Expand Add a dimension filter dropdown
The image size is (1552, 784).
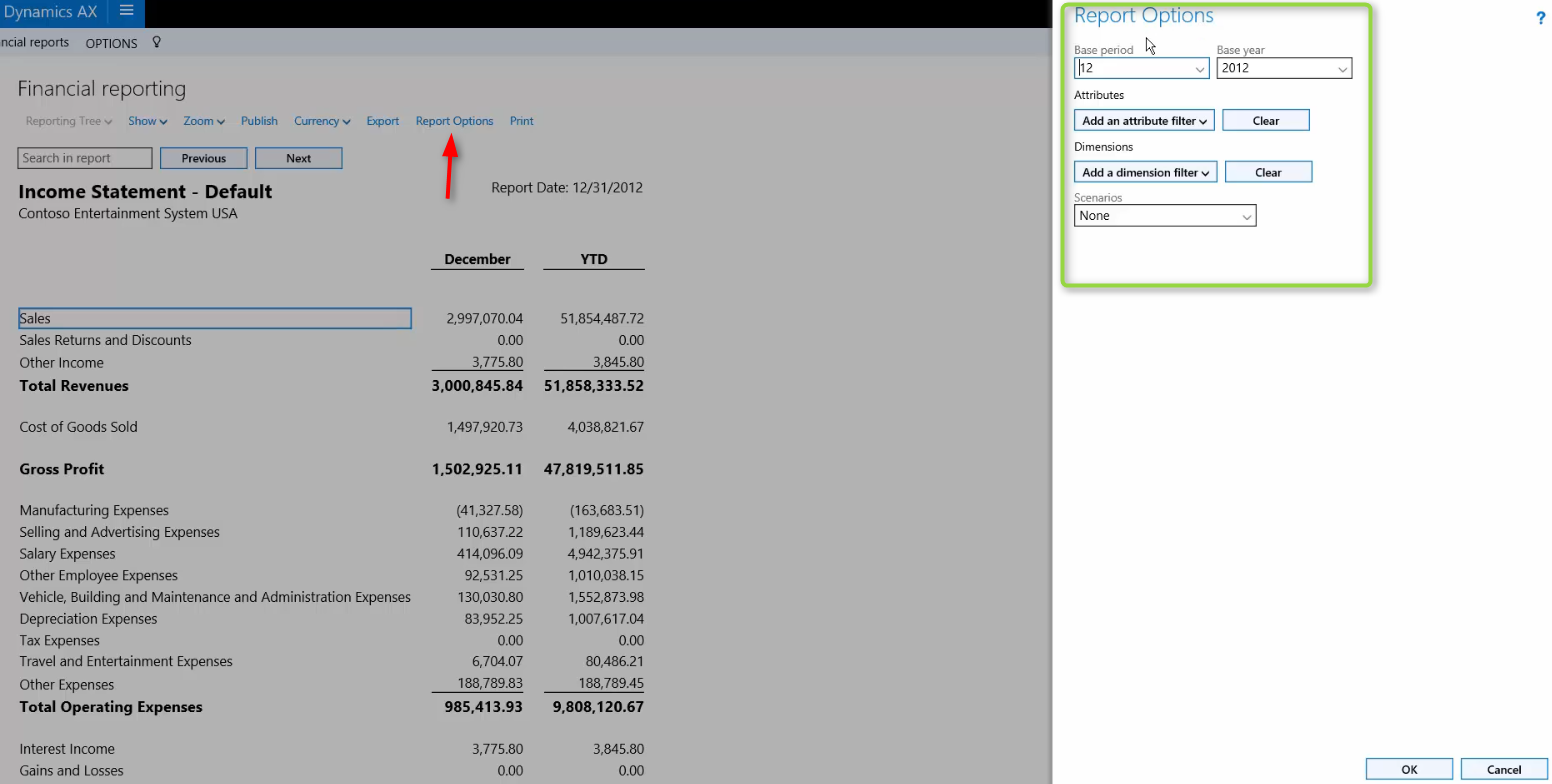(1146, 172)
